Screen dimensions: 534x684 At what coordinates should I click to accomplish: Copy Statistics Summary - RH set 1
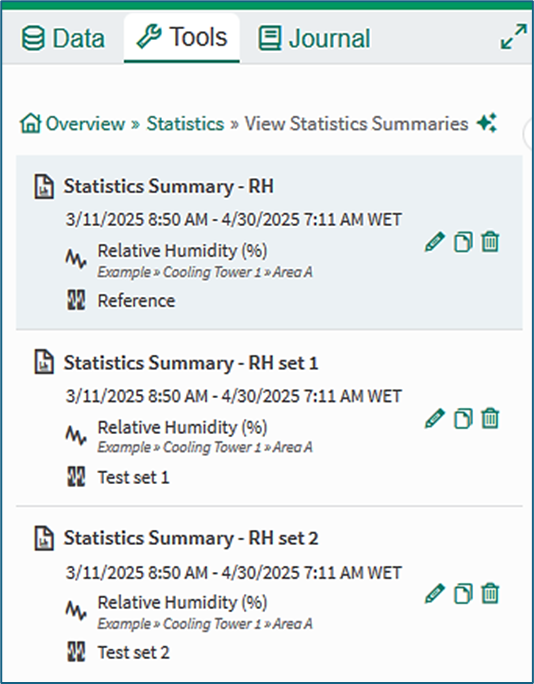pyautogui.click(x=463, y=419)
